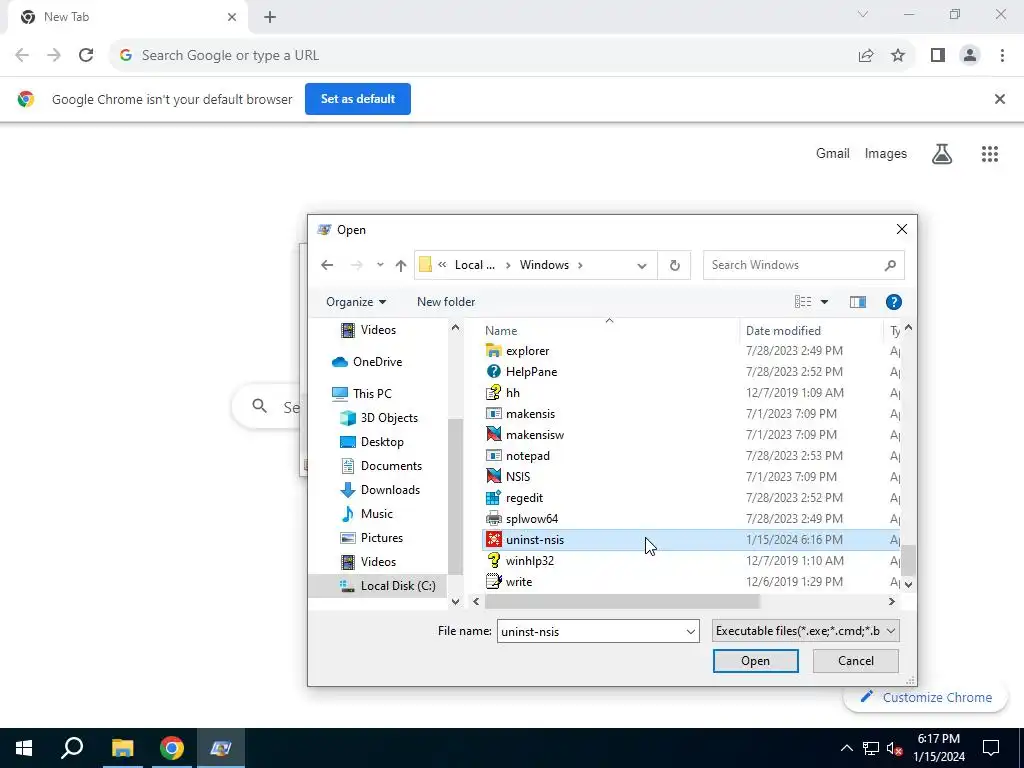Image resolution: width=1024 pixels, height=768 pixels.
Task: Select the winhlp32 file icon
Action: (x=494, y=560)
